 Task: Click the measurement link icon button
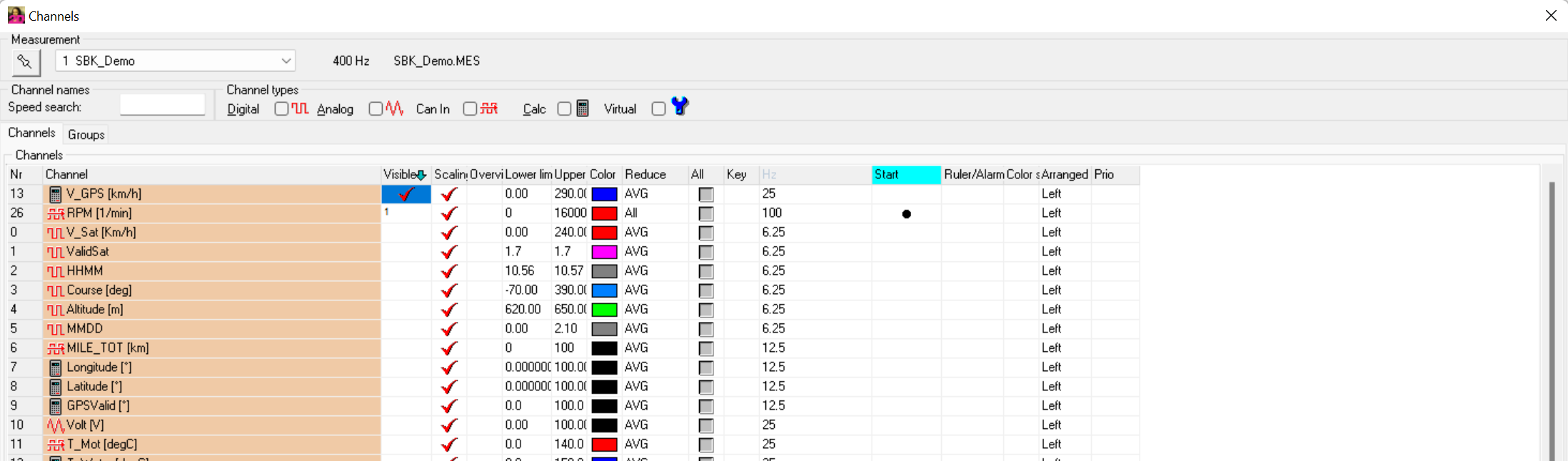coord(25,62)
